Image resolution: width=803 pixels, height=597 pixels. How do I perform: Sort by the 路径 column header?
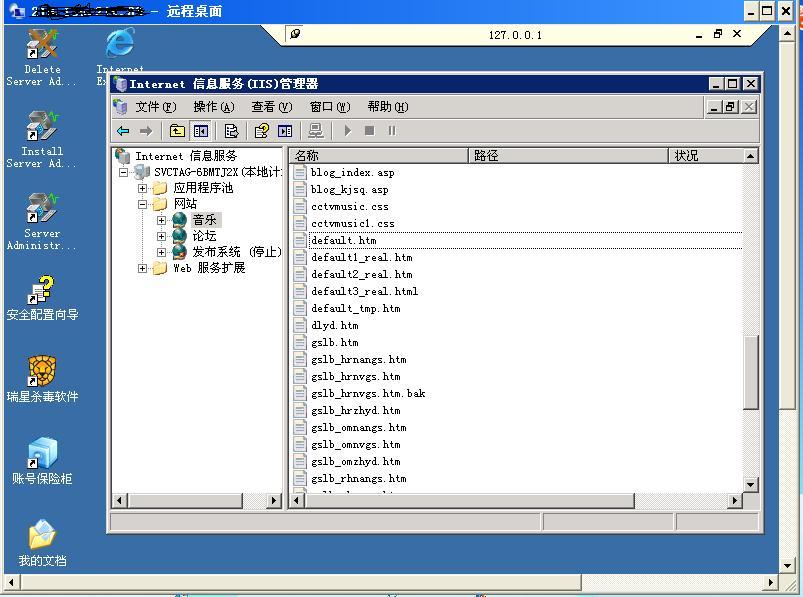(568, 155)
